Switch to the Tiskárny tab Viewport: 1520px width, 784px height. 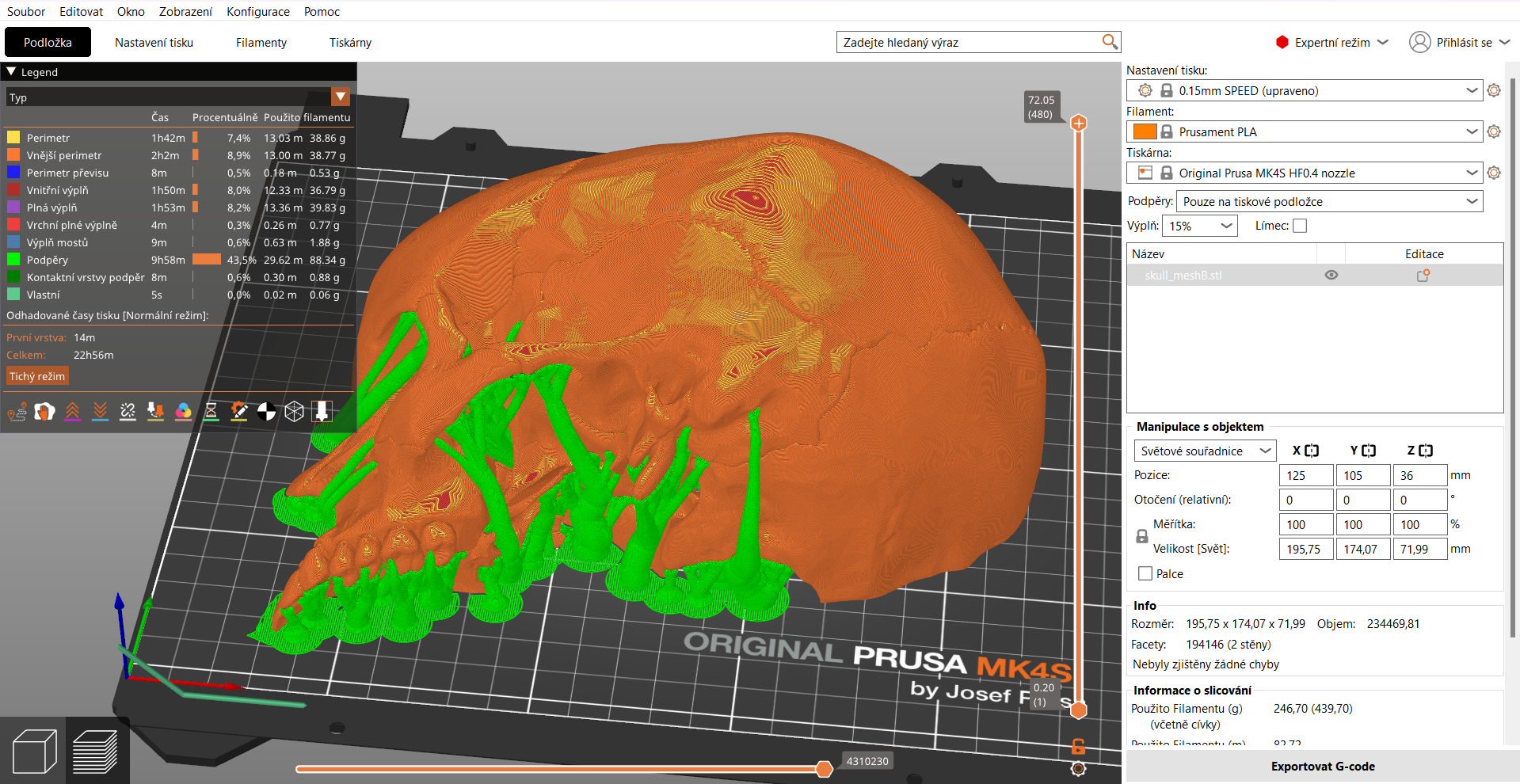coord(350,42)
